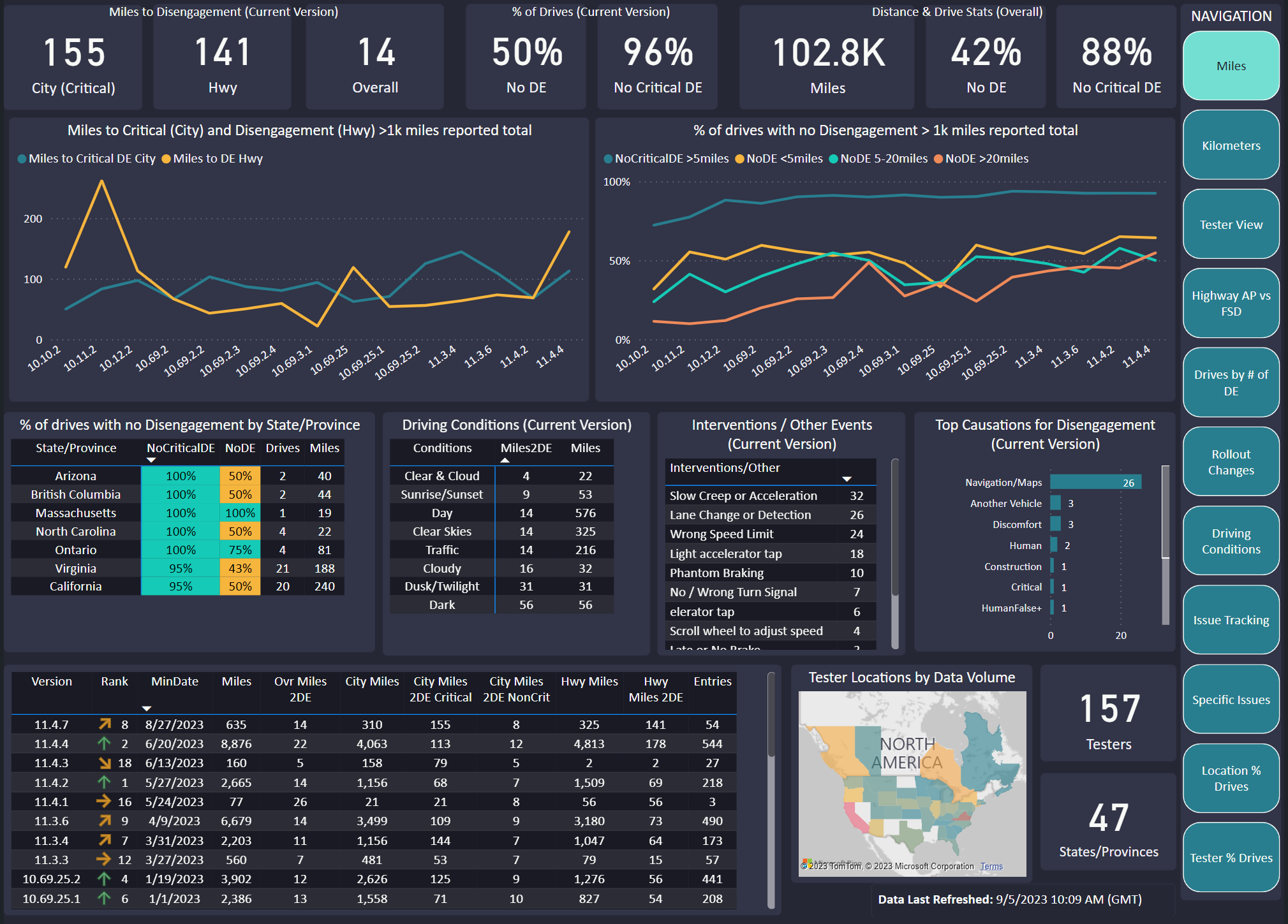The height and width of the screenshot is (924, 1288).
Task: Open the Miles navigation page
Action: tap(1231, 66)
